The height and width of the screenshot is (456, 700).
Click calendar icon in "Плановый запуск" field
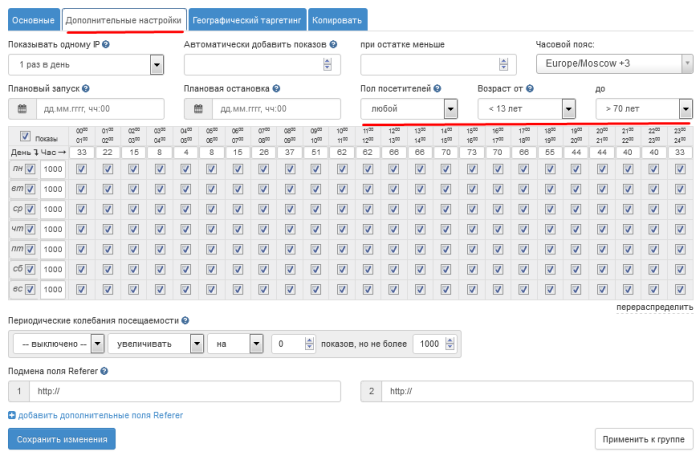22,109
